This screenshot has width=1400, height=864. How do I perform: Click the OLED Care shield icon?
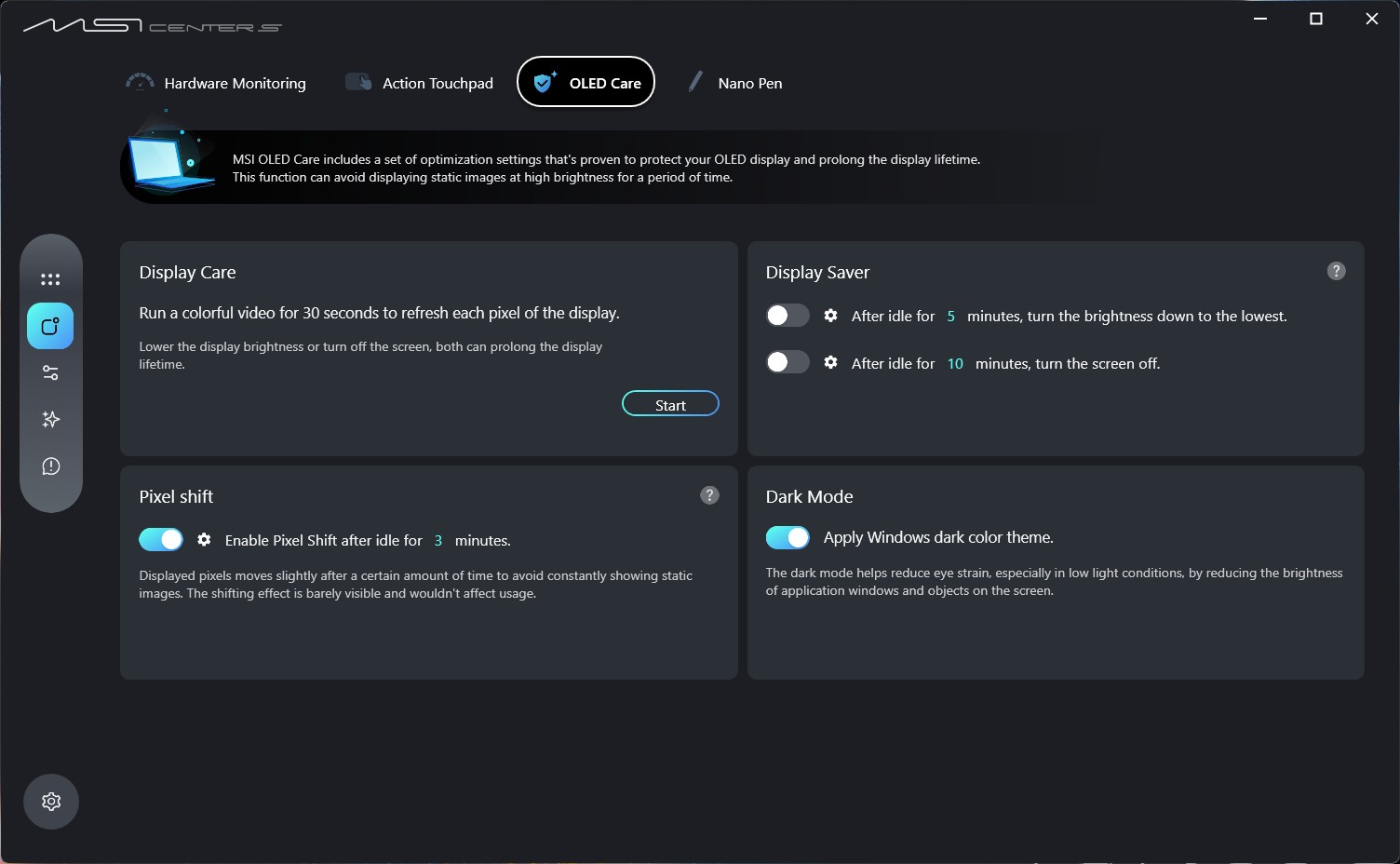545,82
